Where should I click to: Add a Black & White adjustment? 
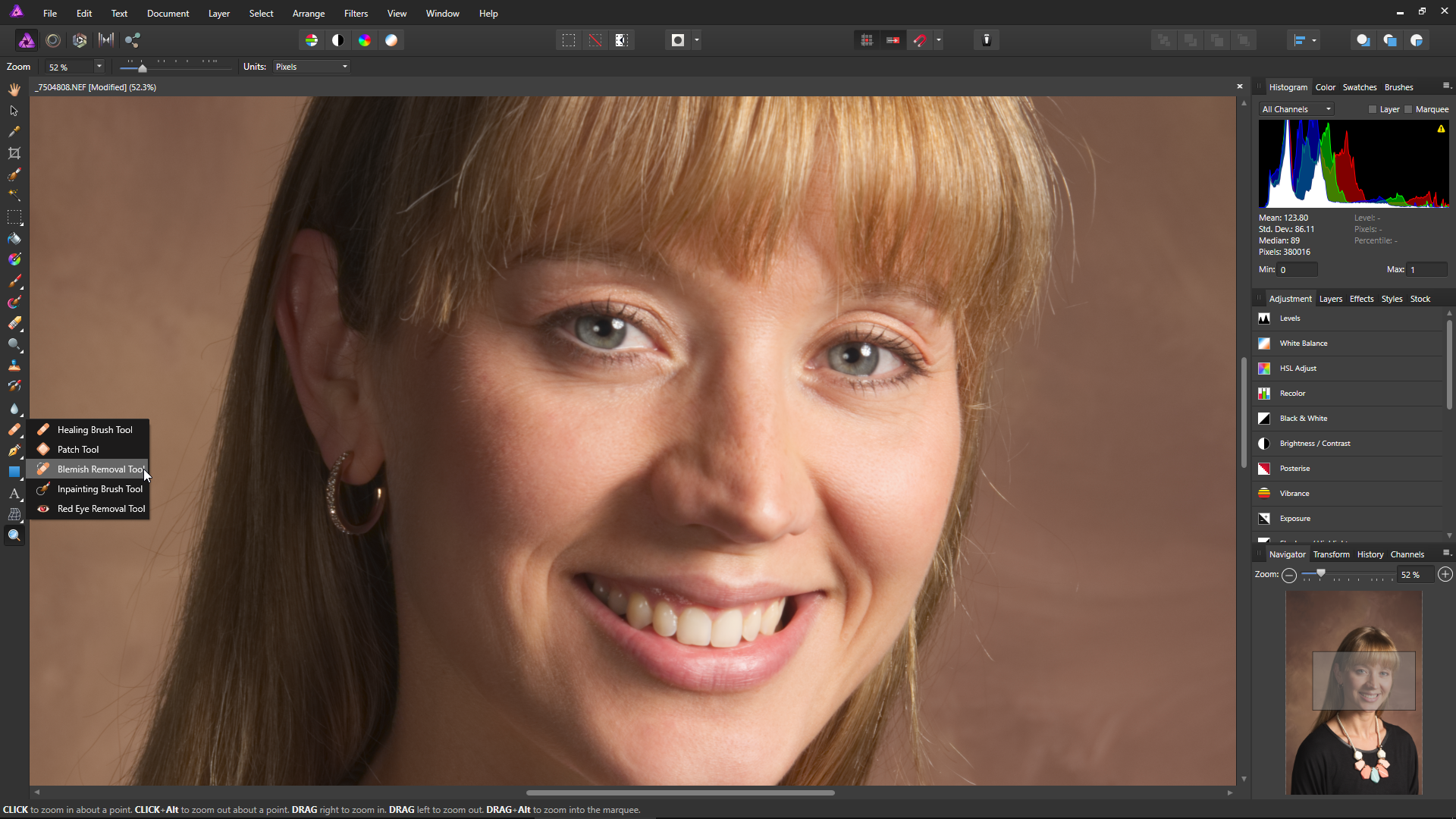(1303, 419)
